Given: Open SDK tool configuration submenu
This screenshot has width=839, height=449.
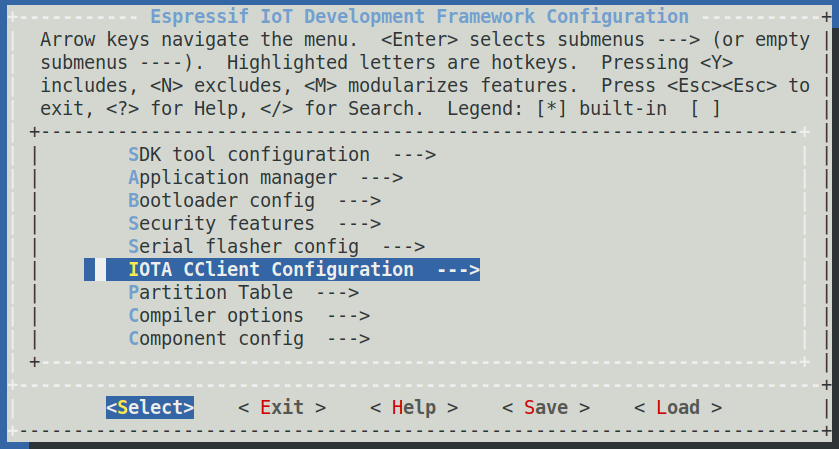Looking at the screenshot, I should [x=282, y=155].
